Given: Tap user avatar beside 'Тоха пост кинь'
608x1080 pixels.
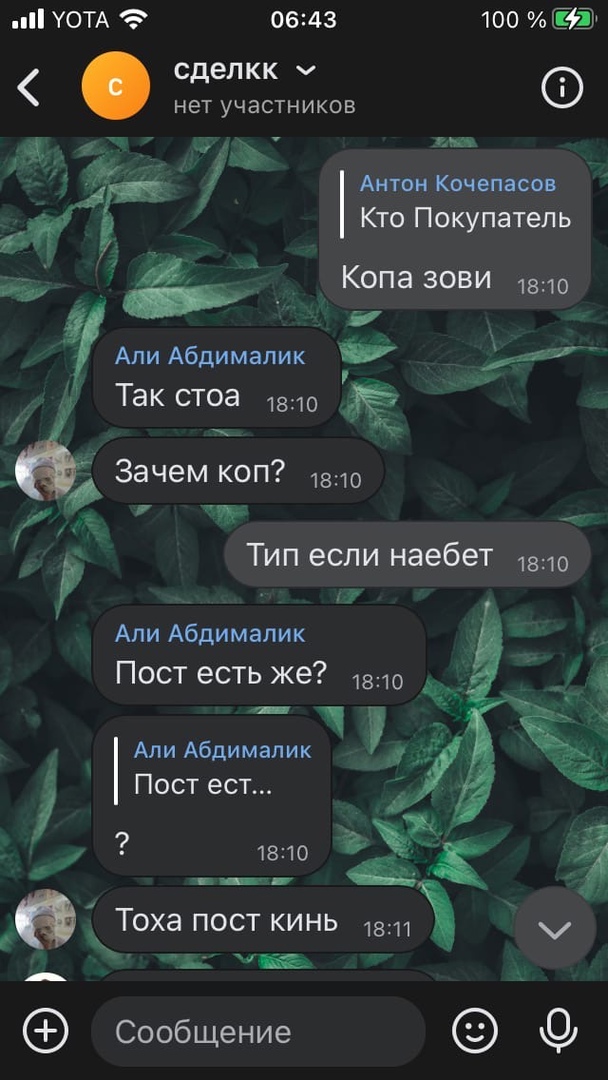Looking at the screenshot, I should 45,920.
